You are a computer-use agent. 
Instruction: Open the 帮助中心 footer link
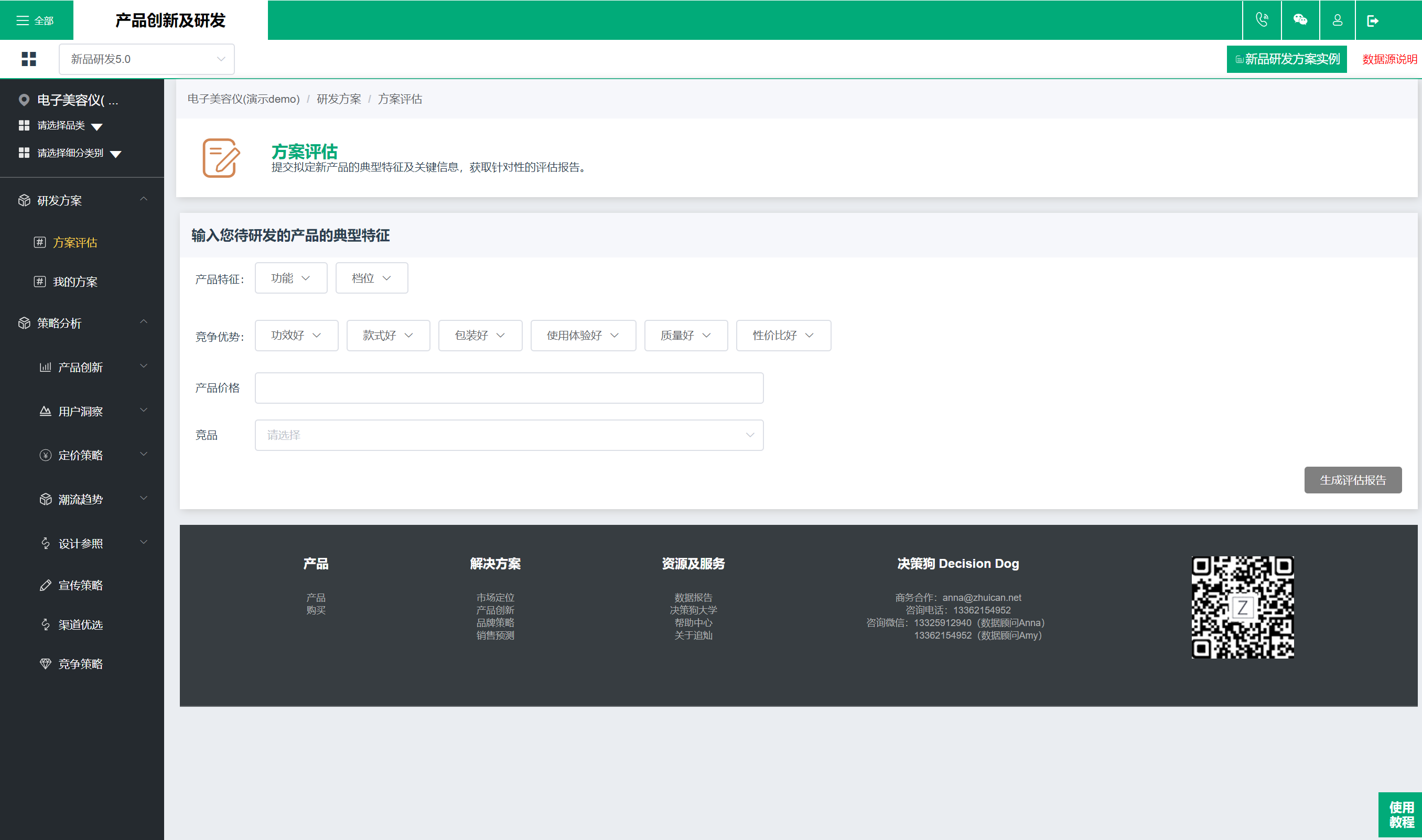pos(693,622)
